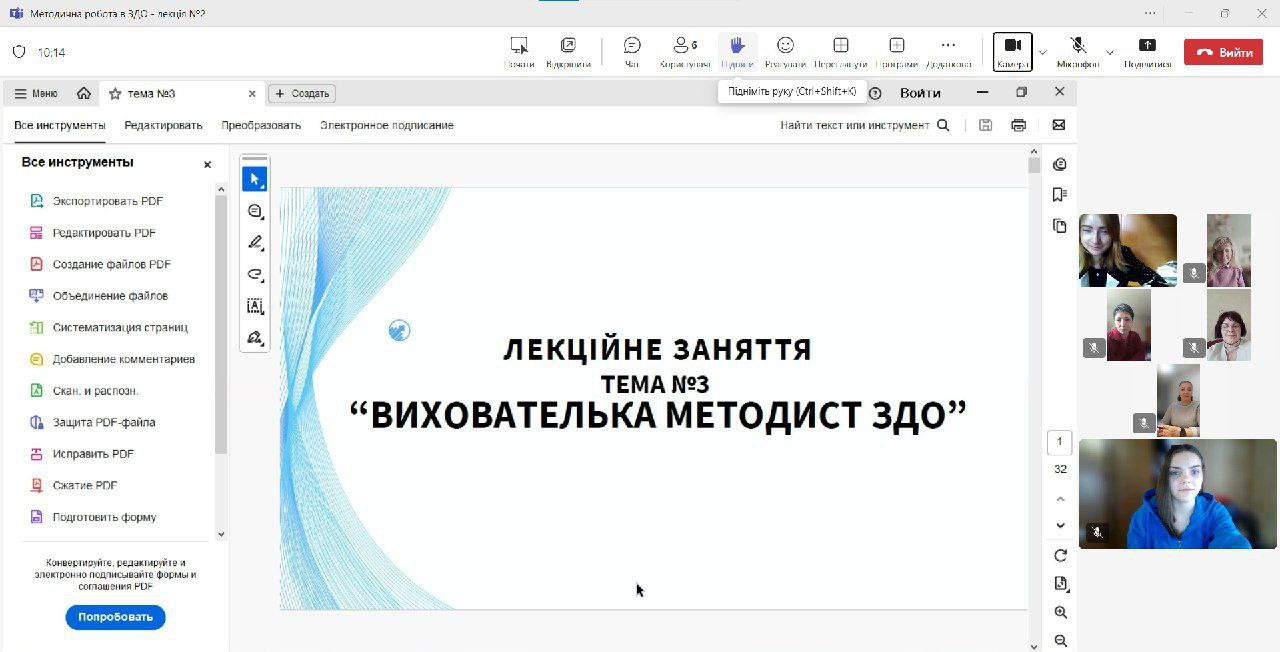Pick the text box A tool
Viewport: 1280px width, 652px height.
[x=255, y=306]
